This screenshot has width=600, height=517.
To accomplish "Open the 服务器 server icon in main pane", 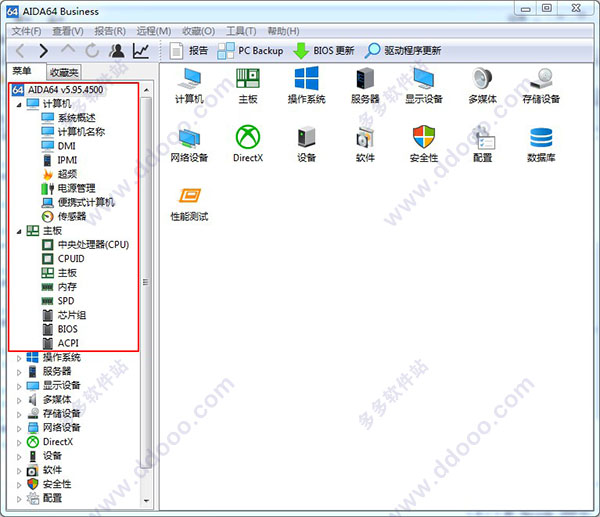I will click(365, 85).
